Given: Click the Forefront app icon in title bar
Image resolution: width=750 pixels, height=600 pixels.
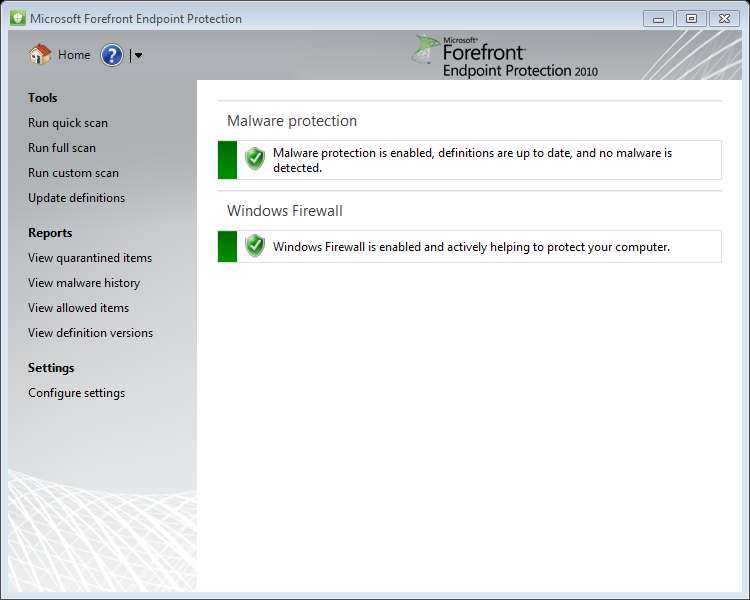Looking at the screenshot, I should click(18, 18).
